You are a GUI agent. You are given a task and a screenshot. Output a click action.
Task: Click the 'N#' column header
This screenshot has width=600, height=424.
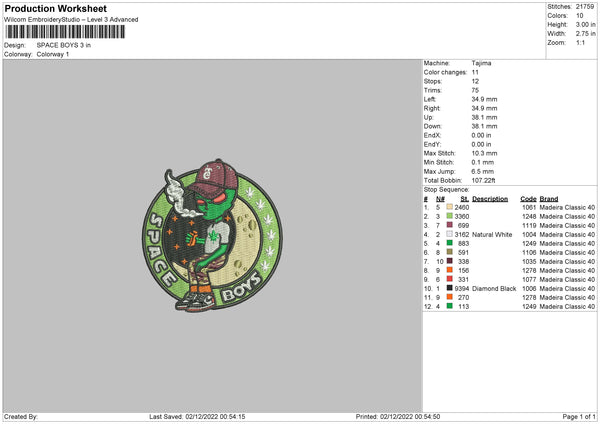[x=440, y=199]
